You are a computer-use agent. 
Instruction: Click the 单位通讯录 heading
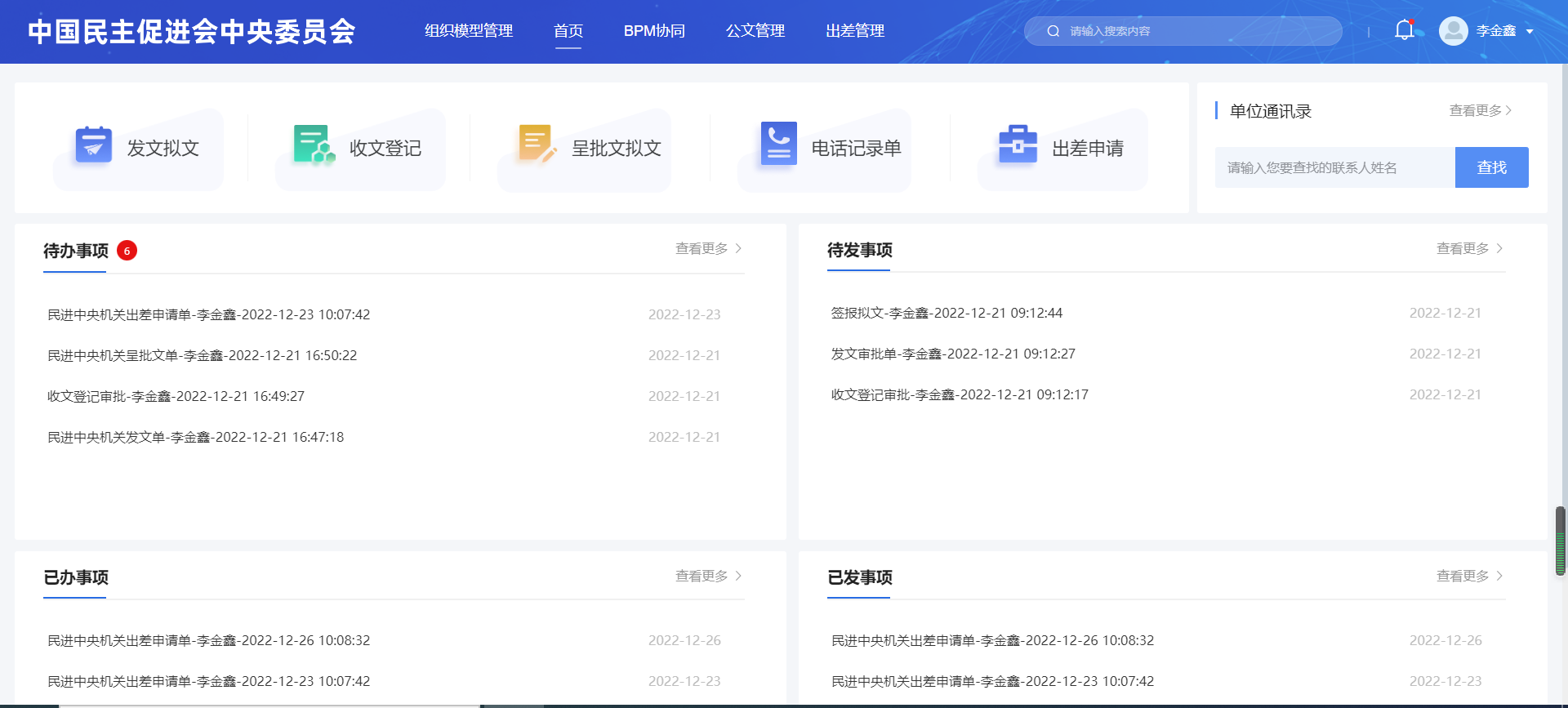1271,111
